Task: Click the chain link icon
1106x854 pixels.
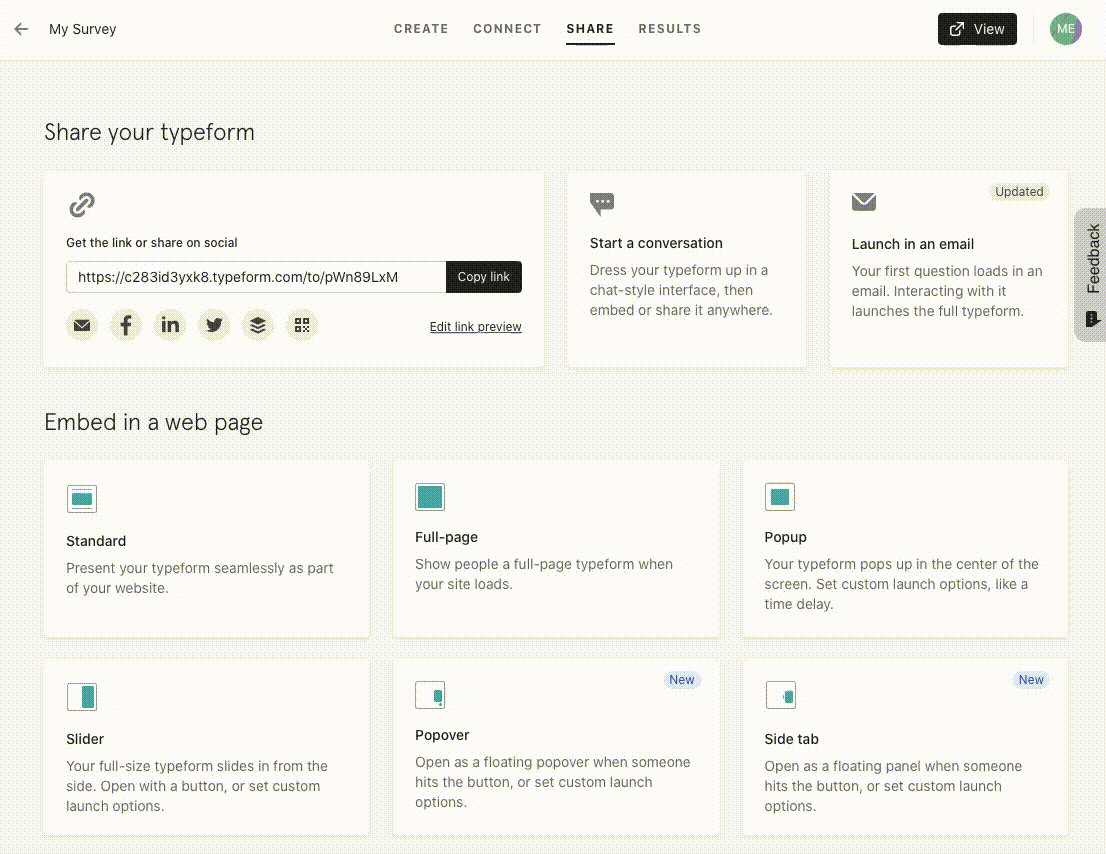Action: point(82,205)
